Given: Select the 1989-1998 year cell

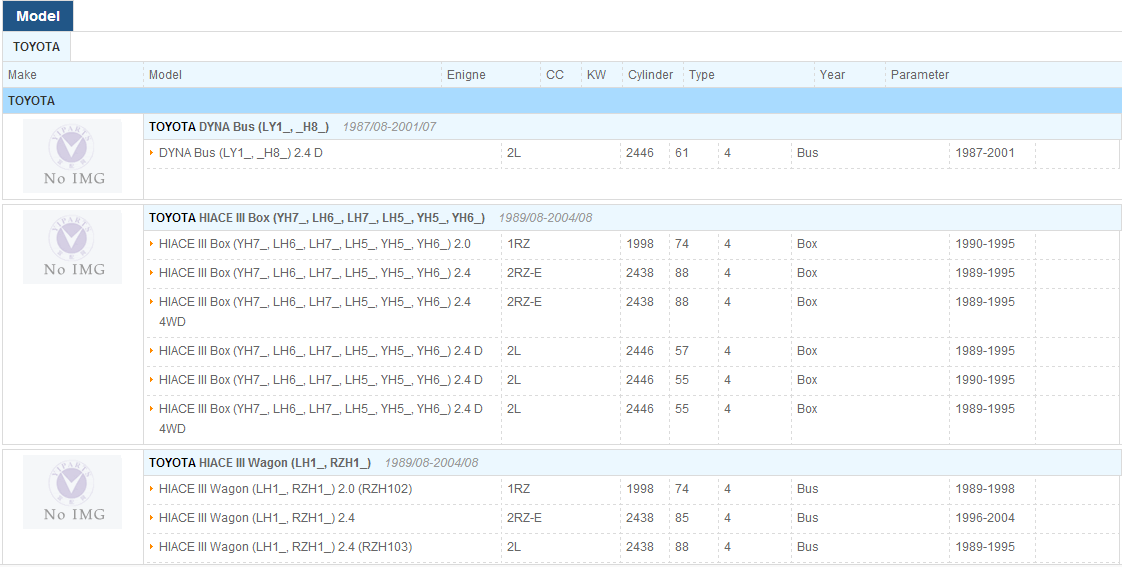Looking at the screenshot, I should pyautogui.click(x=985, y=488).
